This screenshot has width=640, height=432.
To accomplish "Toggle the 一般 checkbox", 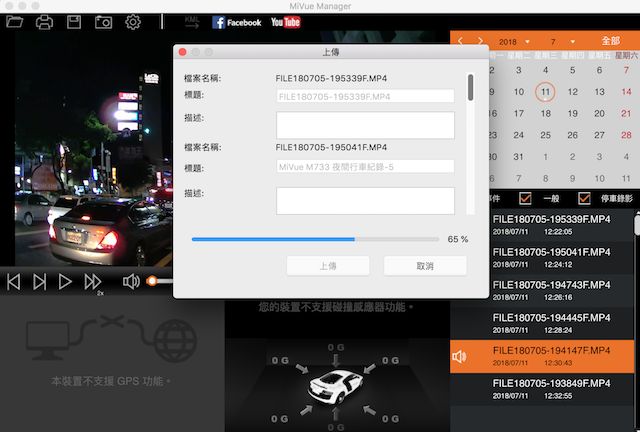I will (x=525, y=198).
